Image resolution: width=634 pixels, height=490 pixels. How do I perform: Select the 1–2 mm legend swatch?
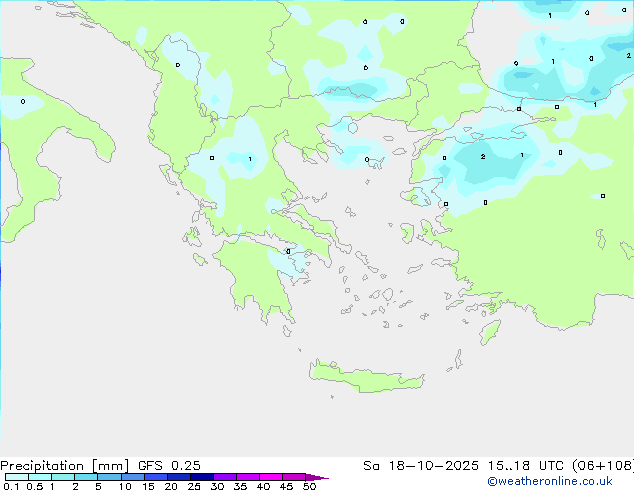pyautogui.click(x=63, y=477)
